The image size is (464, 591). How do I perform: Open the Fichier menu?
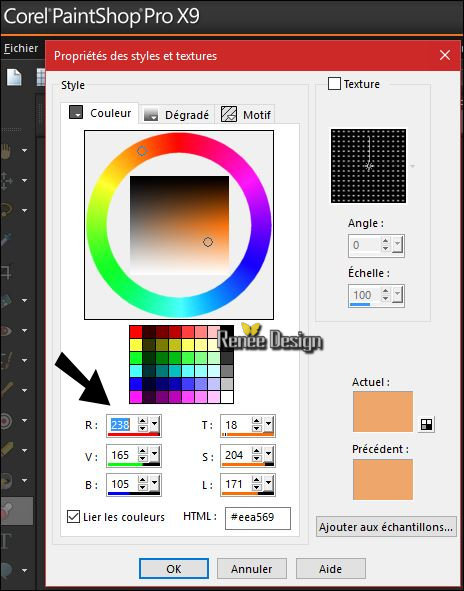(x=21, y=48)
